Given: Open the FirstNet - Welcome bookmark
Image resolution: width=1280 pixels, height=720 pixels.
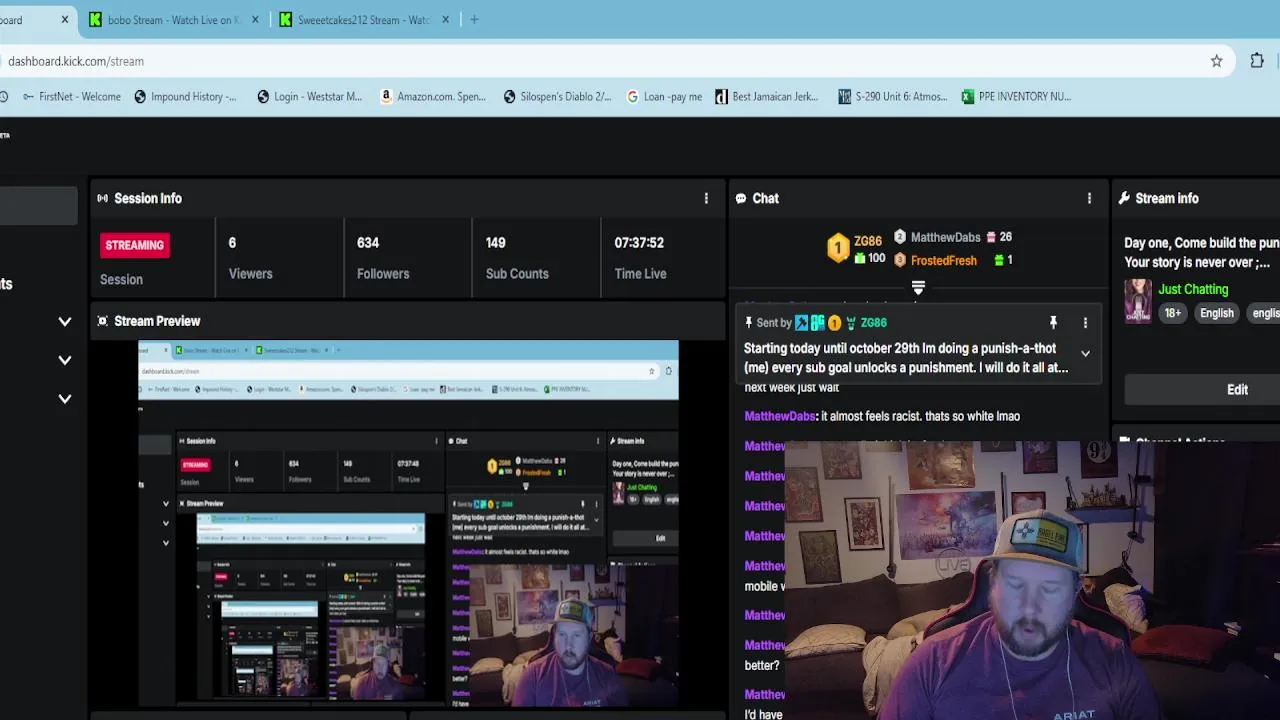Looking at the screenshot, I should point(70,97).
